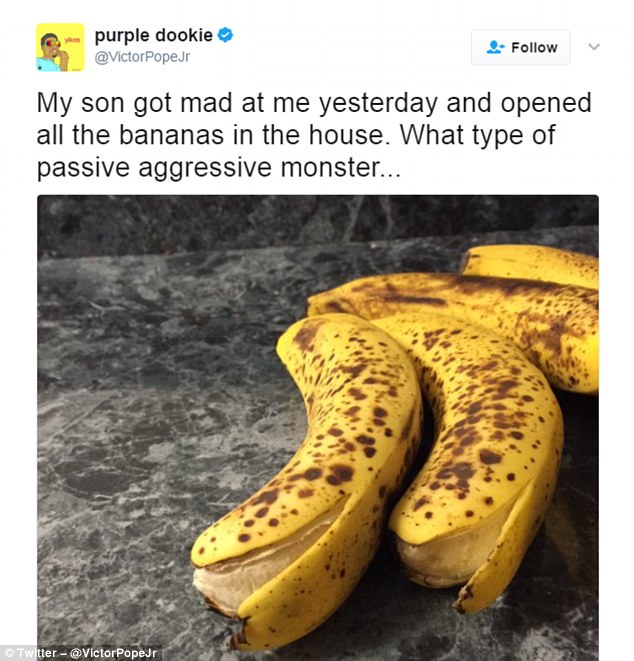Click the Twitter @VictorPopeJr watermark credit
This screenshot has height=661, width=634.
[80, 653]
